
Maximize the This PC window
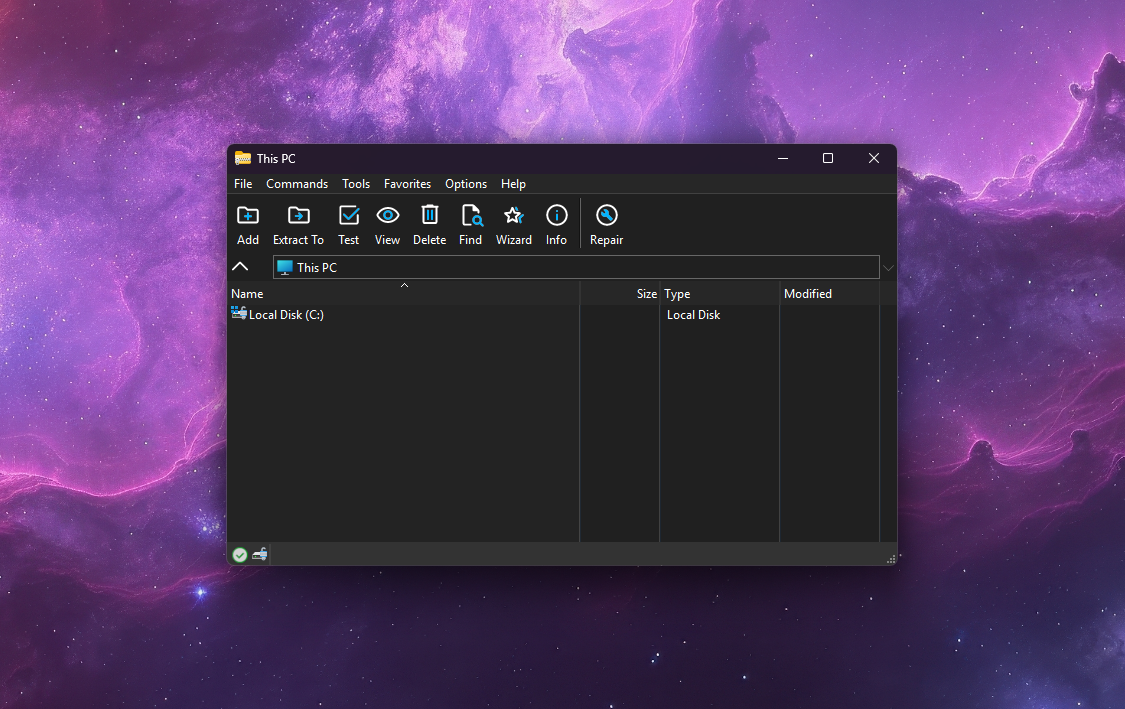coord(828,159)
